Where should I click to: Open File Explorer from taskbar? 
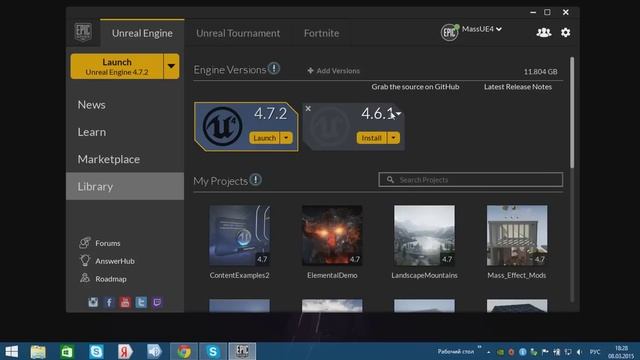(38, 351)
